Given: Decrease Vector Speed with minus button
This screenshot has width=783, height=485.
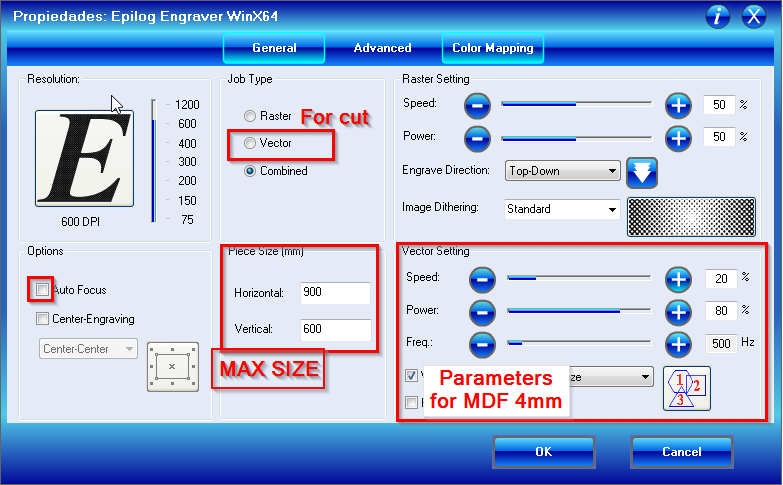Looking at the screenshot, I should pos(482,280).
